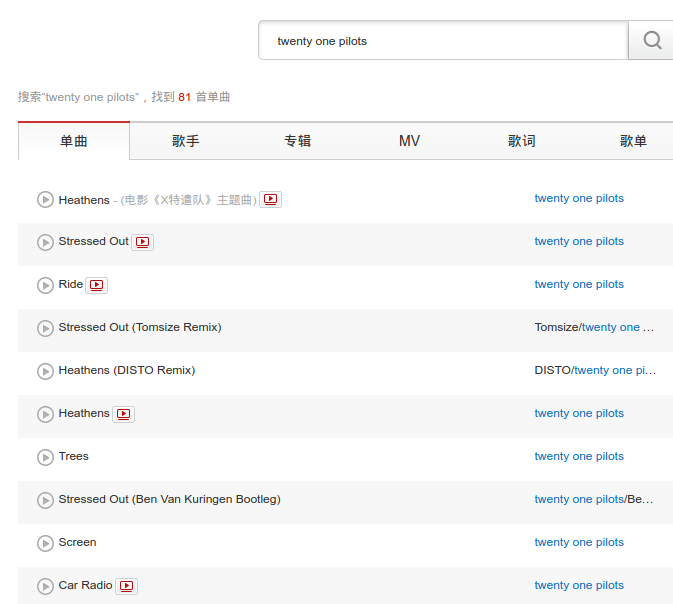Play plain Heathens track with MV
Viewport: 673px width, 604px height.
(45, 414)
